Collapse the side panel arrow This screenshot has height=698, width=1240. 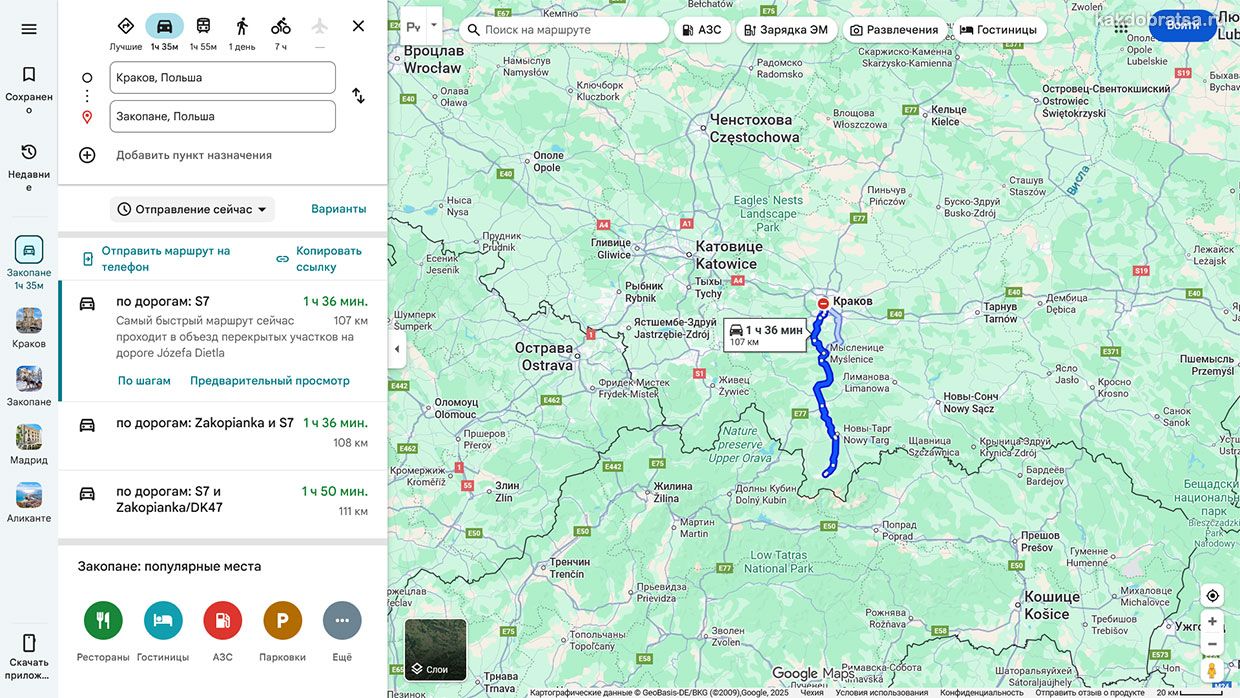coord(397,349)
